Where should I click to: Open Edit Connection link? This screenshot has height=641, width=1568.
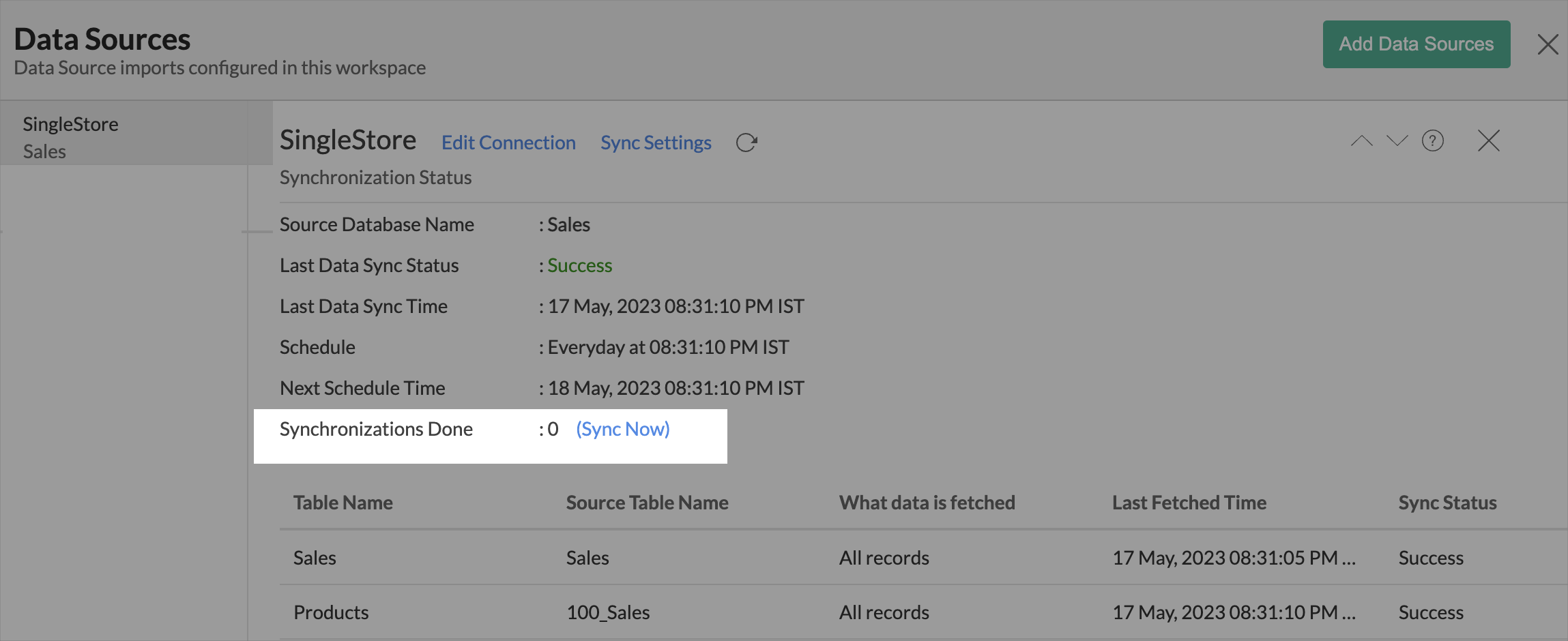point(508,143)
